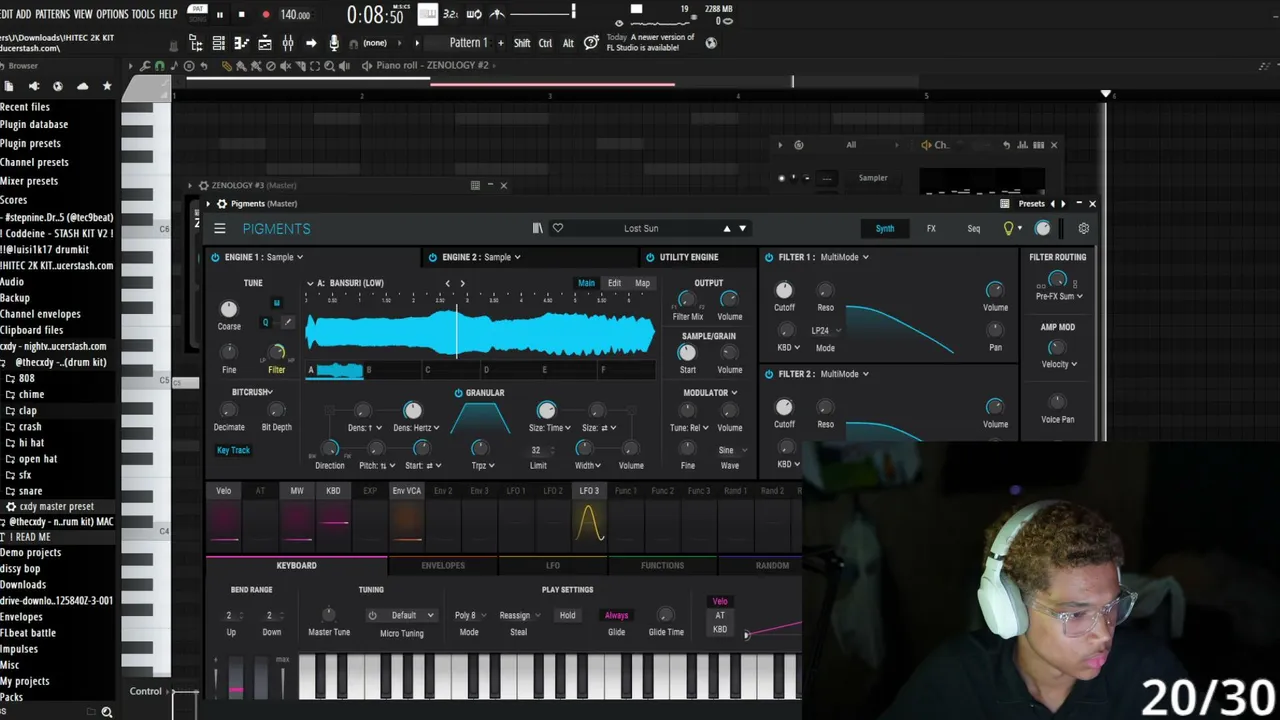
Task: Adjust the Filter 1 Cutoff knob
Action: tap(784, 291)
